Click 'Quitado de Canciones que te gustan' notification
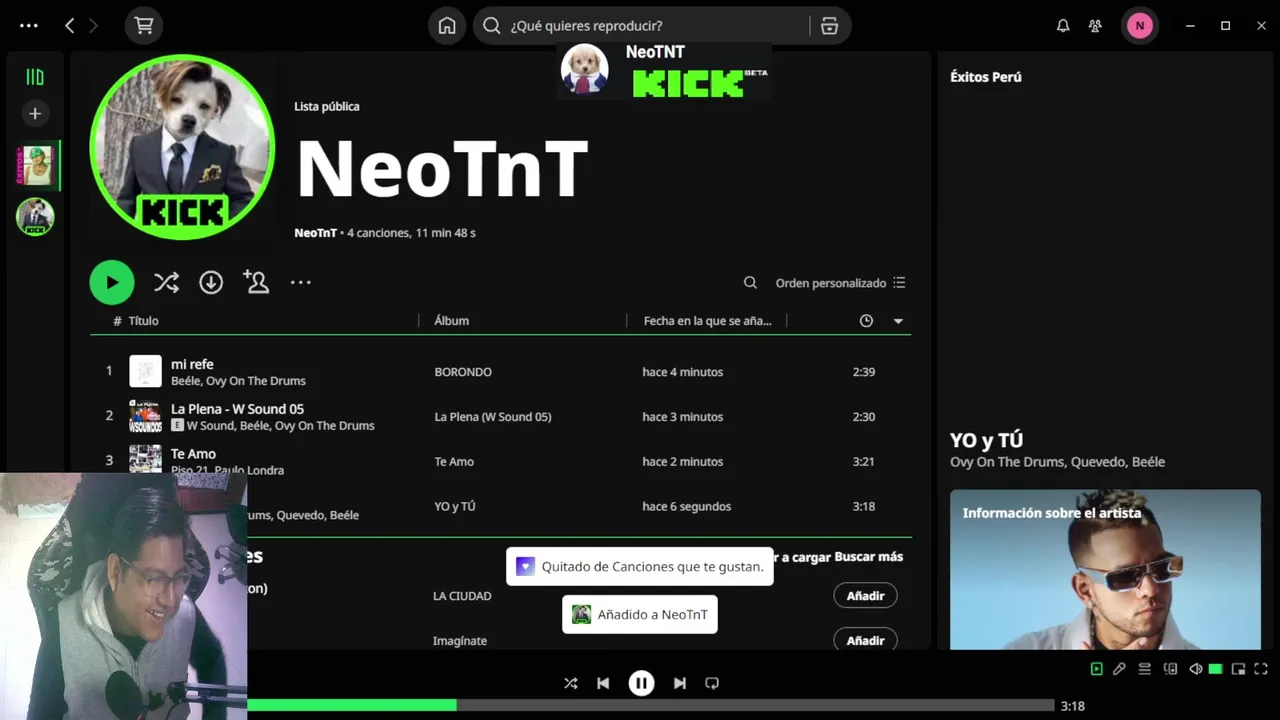 click(640, 567)
